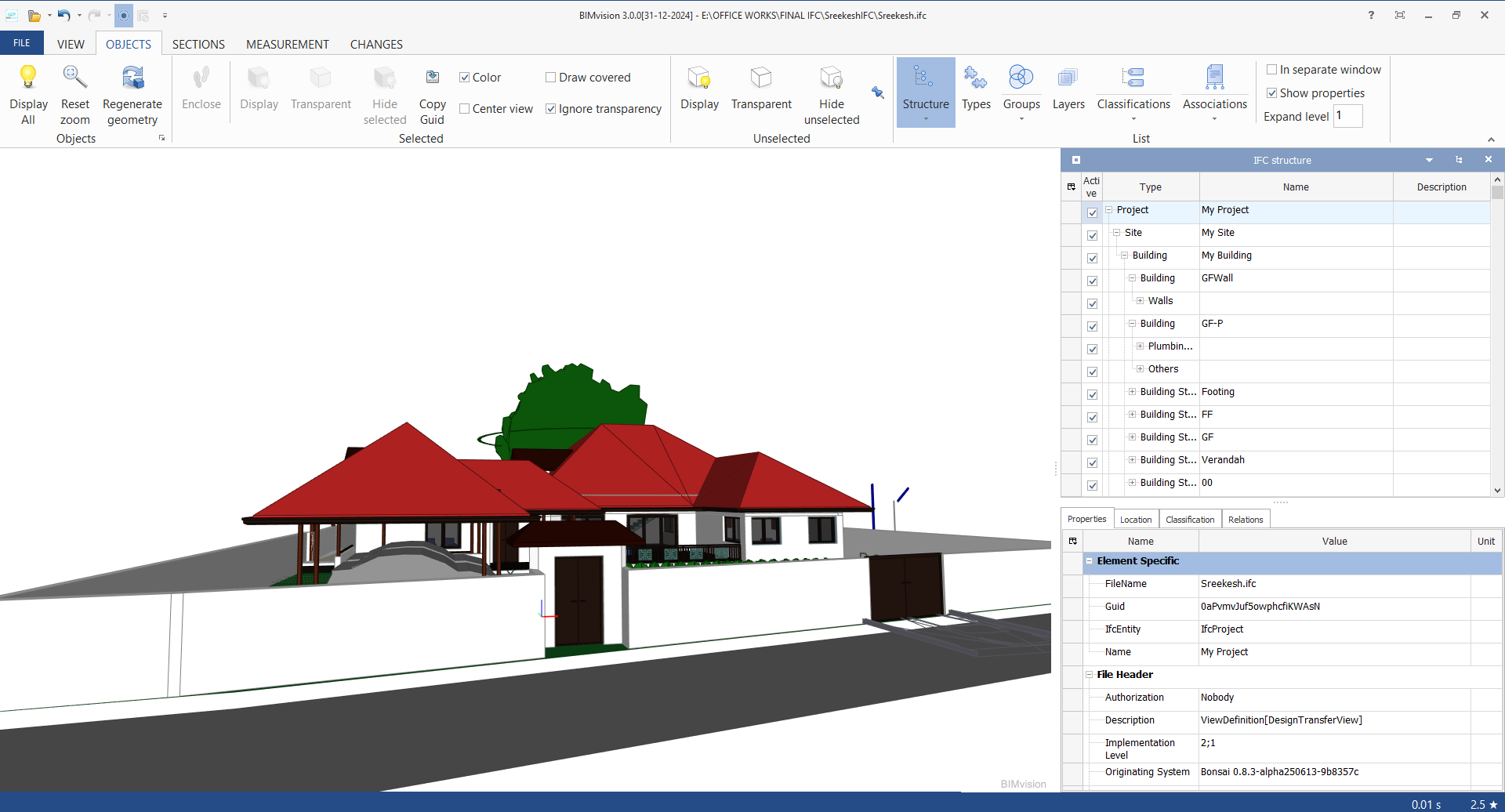The image size is (1505, 812).
Task: Switch to the CHANGES ribbon tab
Action: pos(376,44)
